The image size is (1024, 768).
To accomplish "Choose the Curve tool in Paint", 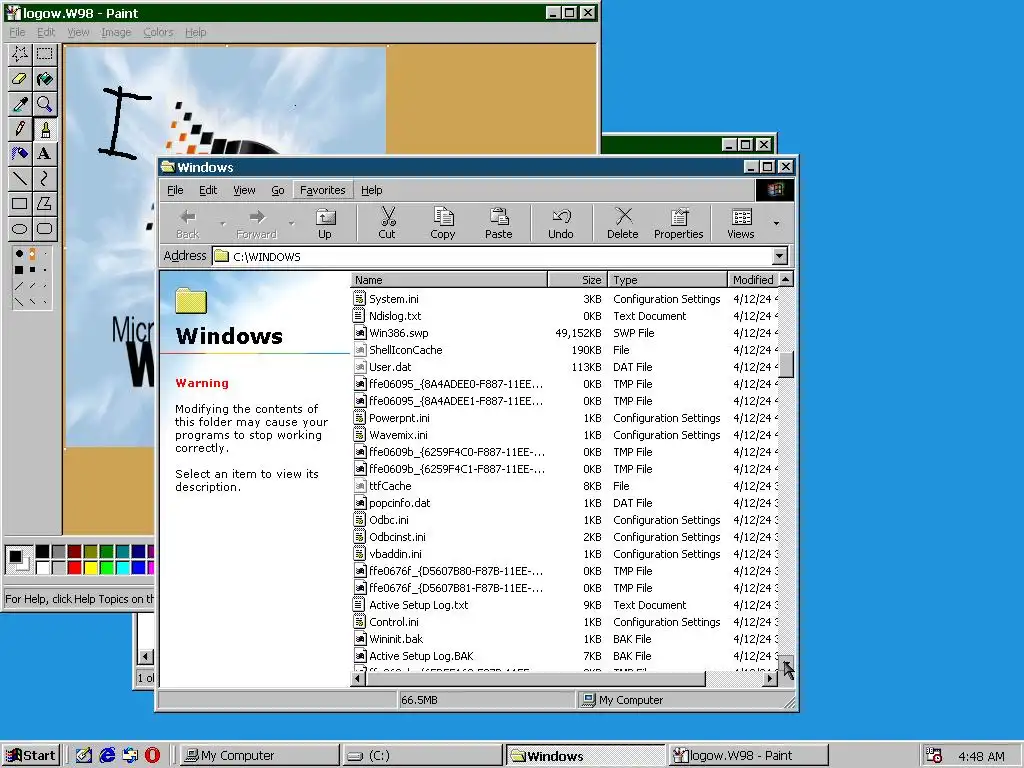I will [44, 178].
